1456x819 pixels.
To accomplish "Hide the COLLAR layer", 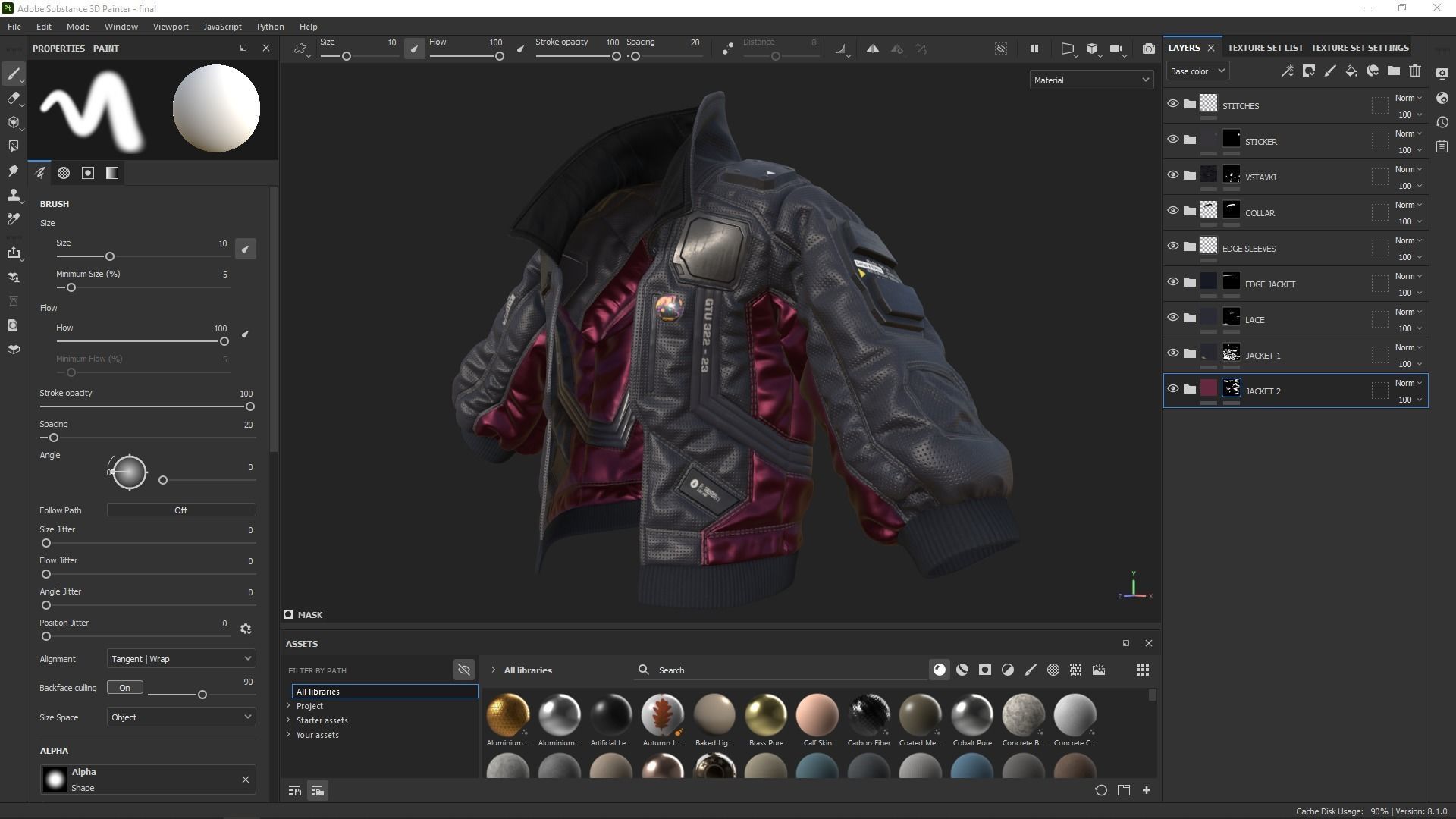I will click(x=1173, y=211).
